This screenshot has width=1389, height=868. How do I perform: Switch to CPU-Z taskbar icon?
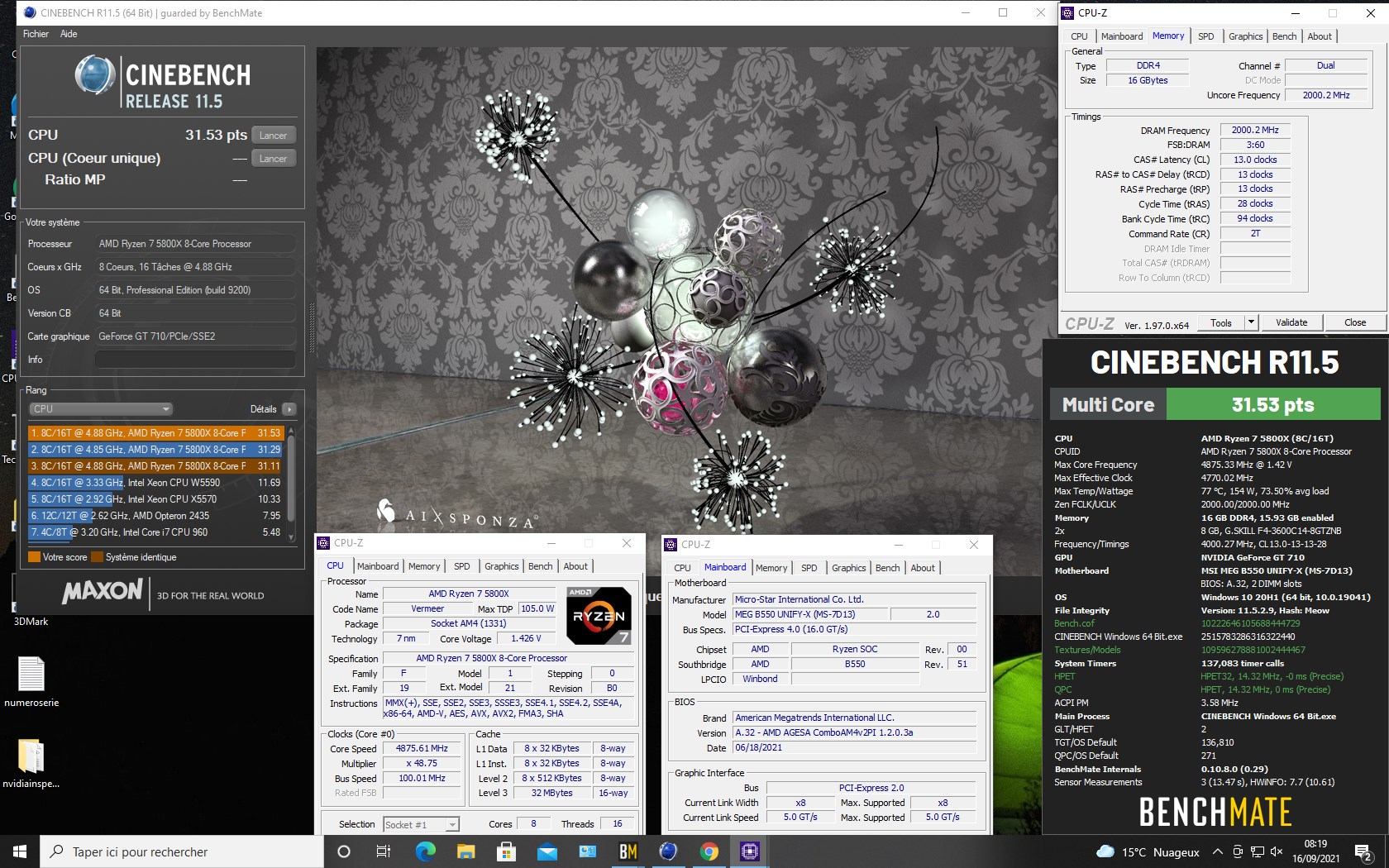(749, 851)
